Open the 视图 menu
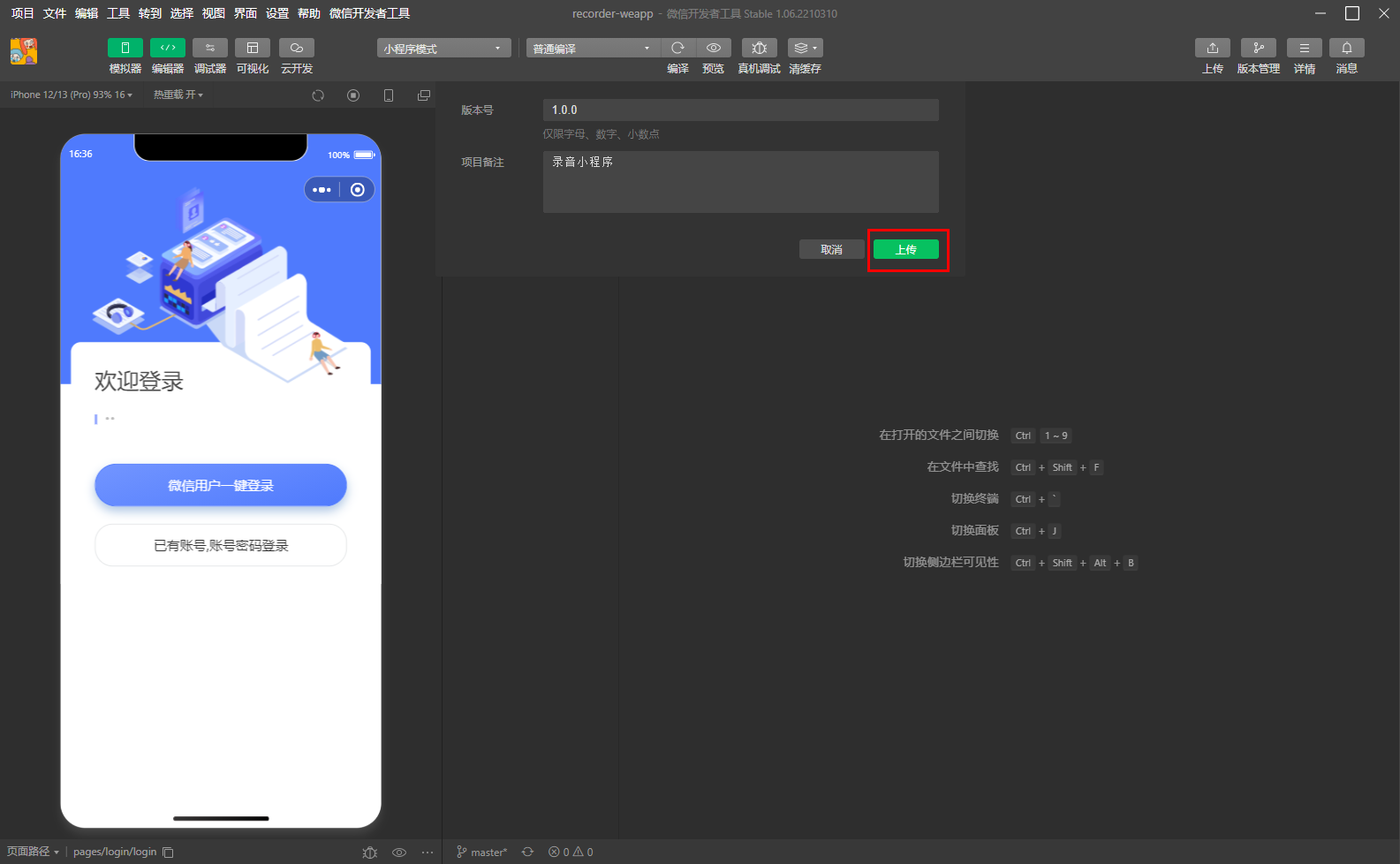This screenshot has height=864, width=1400. click(214, 13)
